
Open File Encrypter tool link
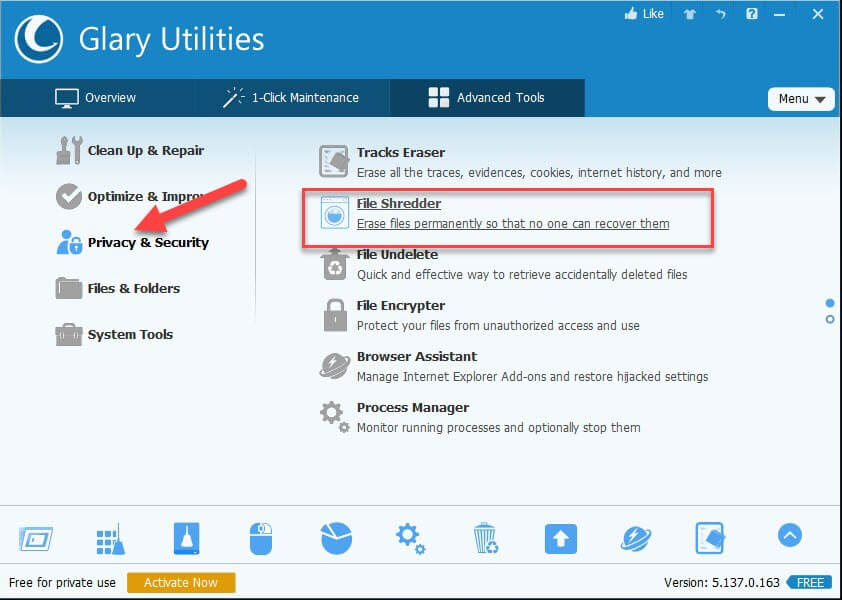[x=401, y=306]
